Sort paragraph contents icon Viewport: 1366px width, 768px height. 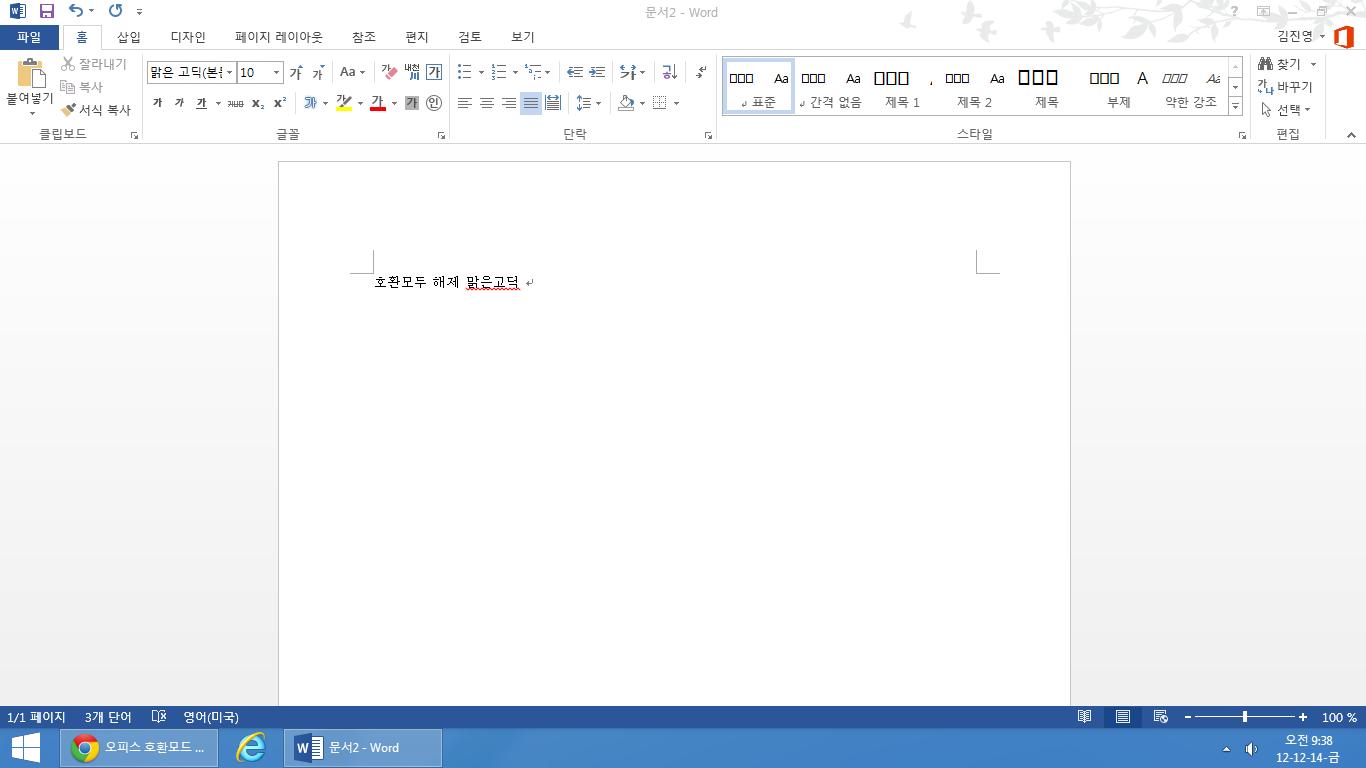670,72
